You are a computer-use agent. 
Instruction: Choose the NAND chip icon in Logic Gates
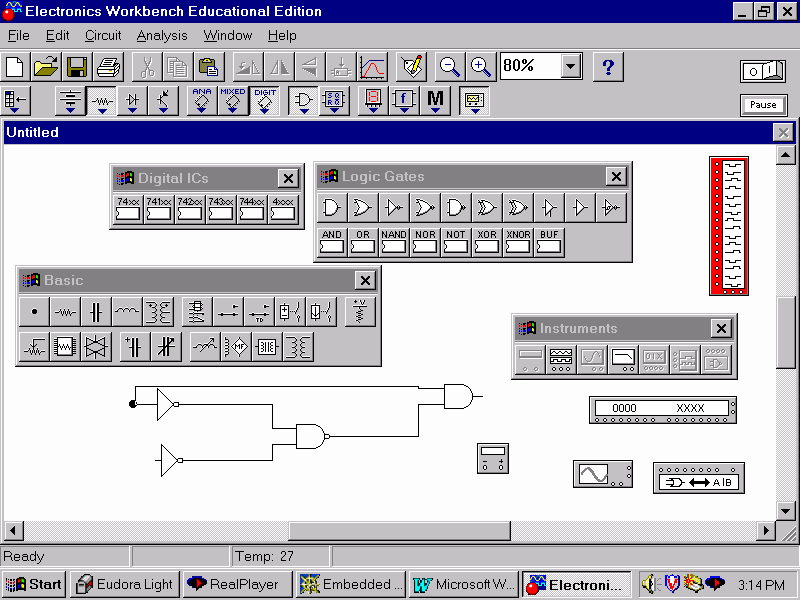point(394,241)
